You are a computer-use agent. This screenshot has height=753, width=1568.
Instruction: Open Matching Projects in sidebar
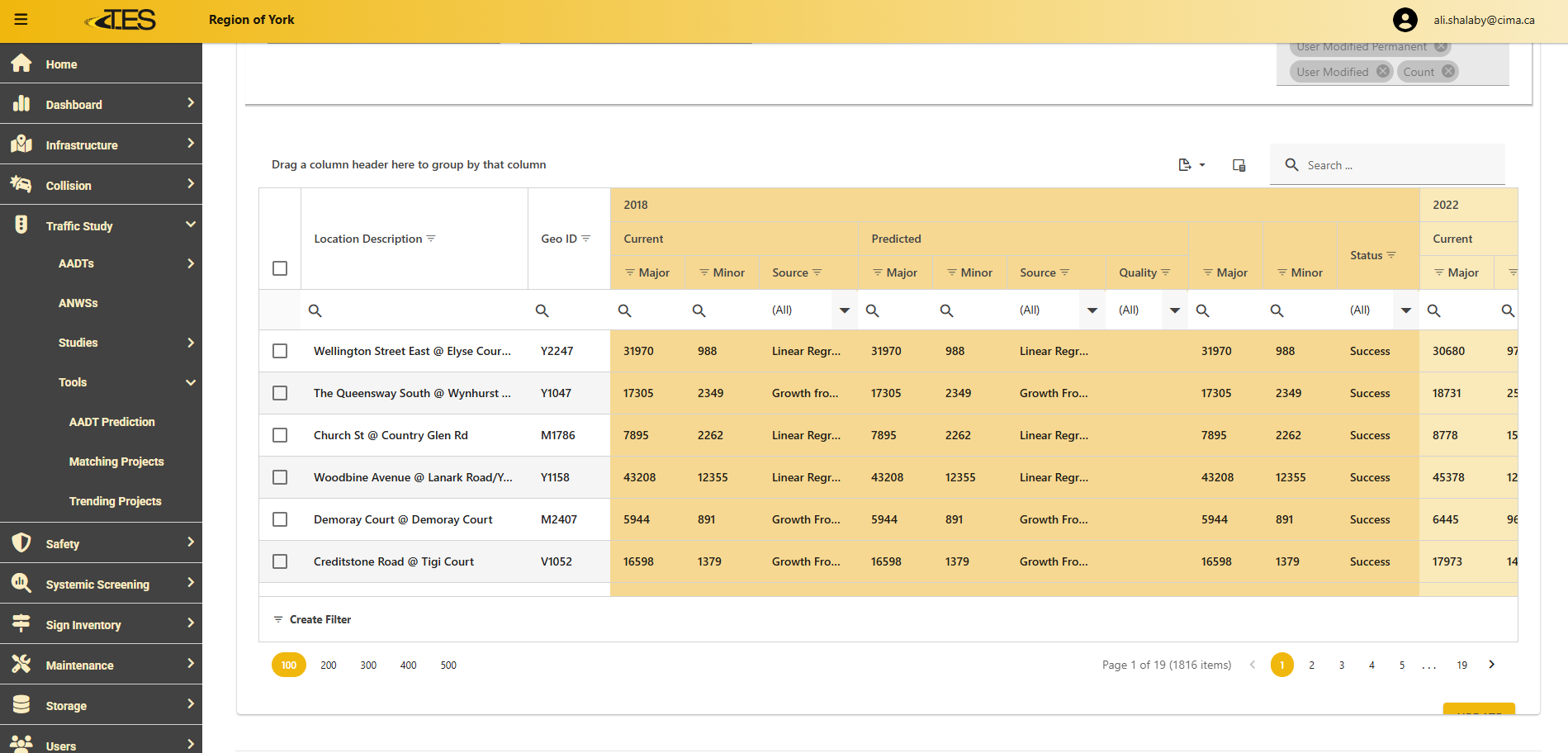[x=116, y=462]
